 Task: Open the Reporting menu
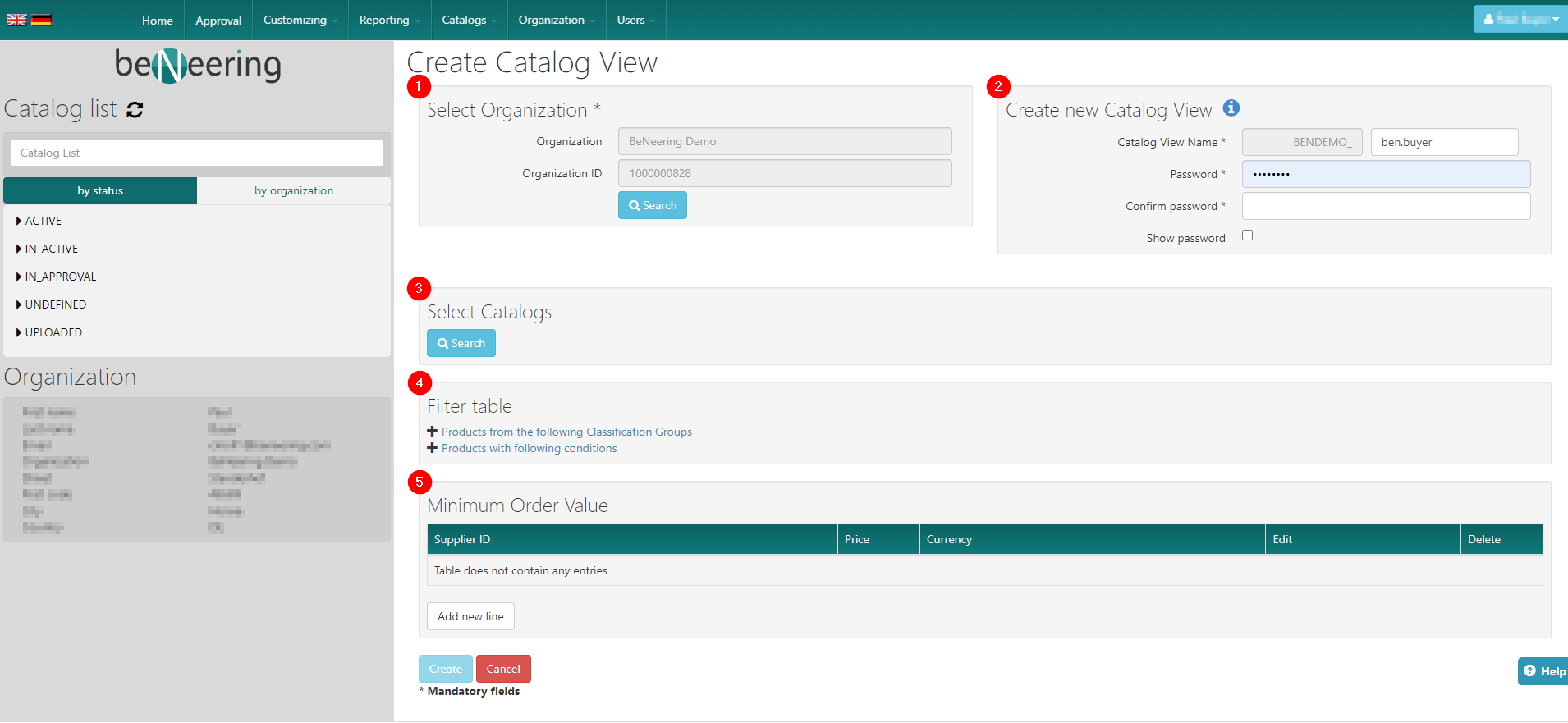pos(389,20)
